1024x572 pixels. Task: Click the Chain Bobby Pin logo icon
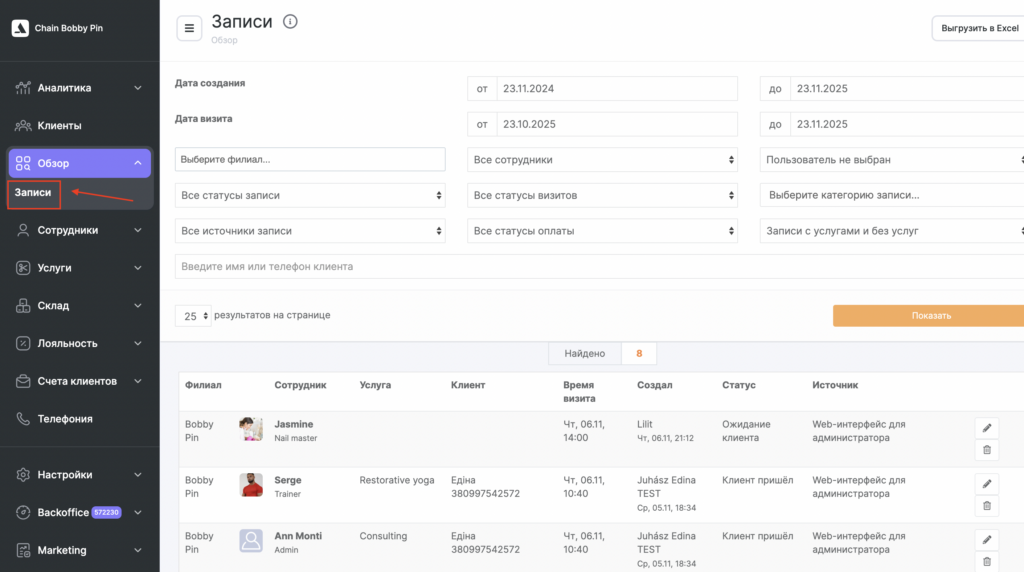coord(20,28)
